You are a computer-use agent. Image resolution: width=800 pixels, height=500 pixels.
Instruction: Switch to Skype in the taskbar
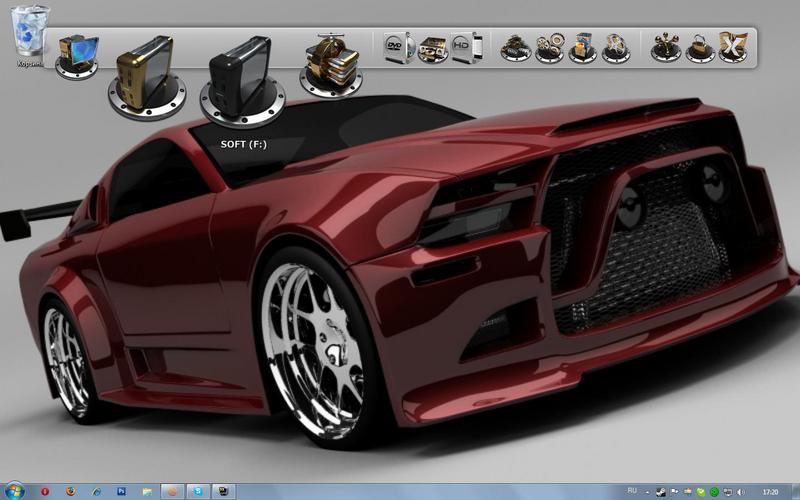(x=198, y=492)
